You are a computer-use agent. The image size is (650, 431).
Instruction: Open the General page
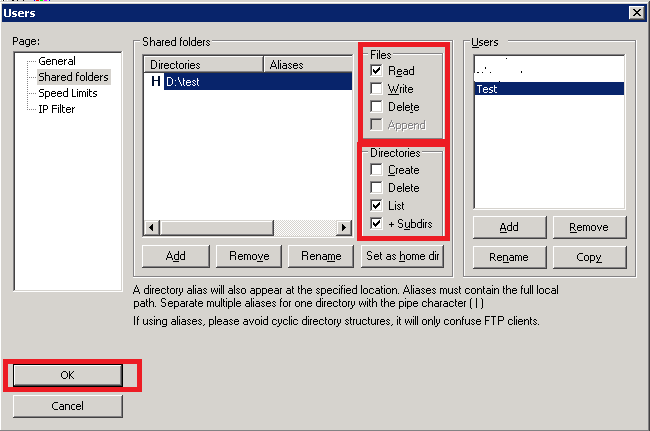tap(57, 61)
